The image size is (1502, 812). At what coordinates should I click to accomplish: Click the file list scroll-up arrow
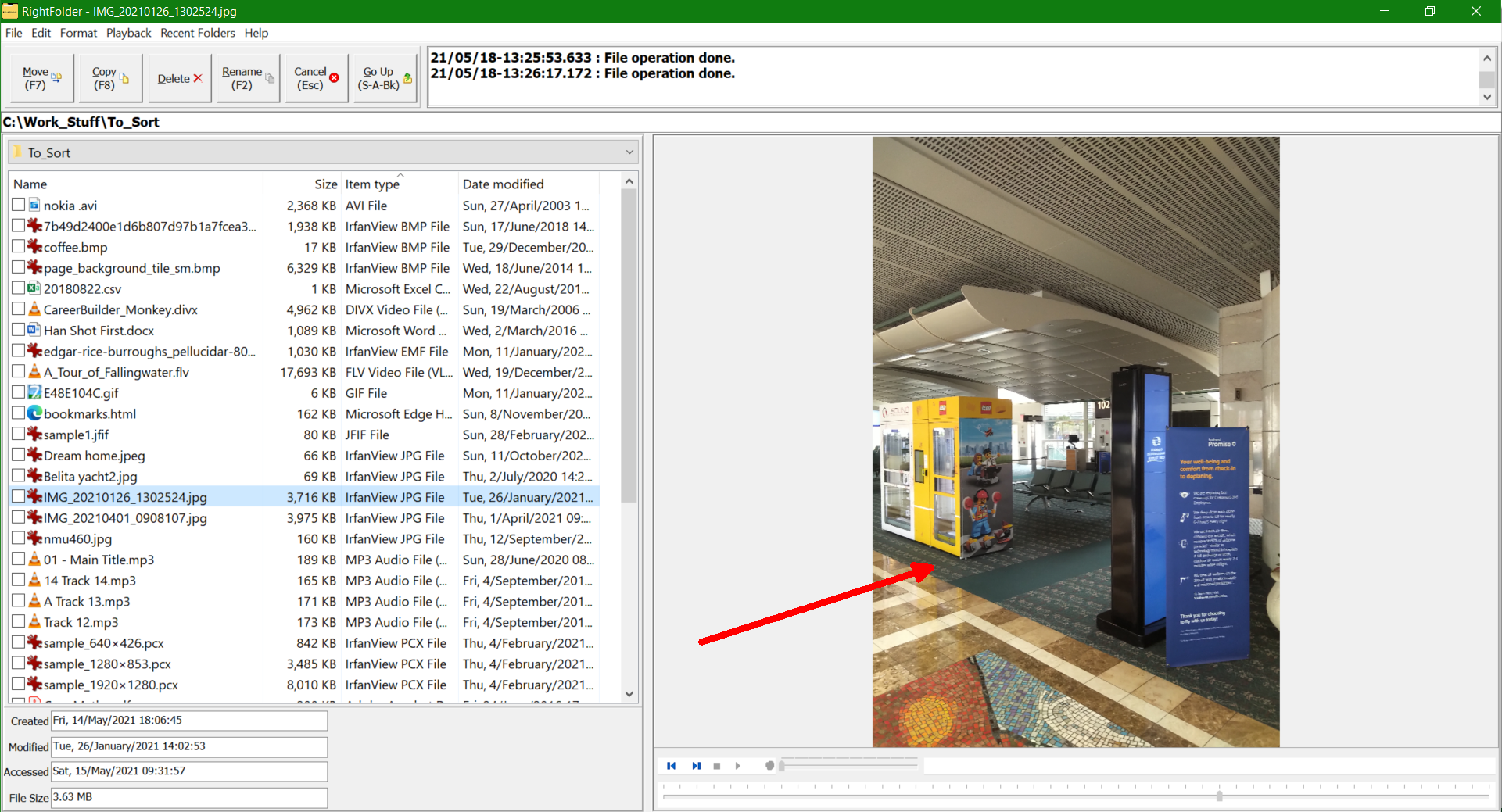click(629, 181)
